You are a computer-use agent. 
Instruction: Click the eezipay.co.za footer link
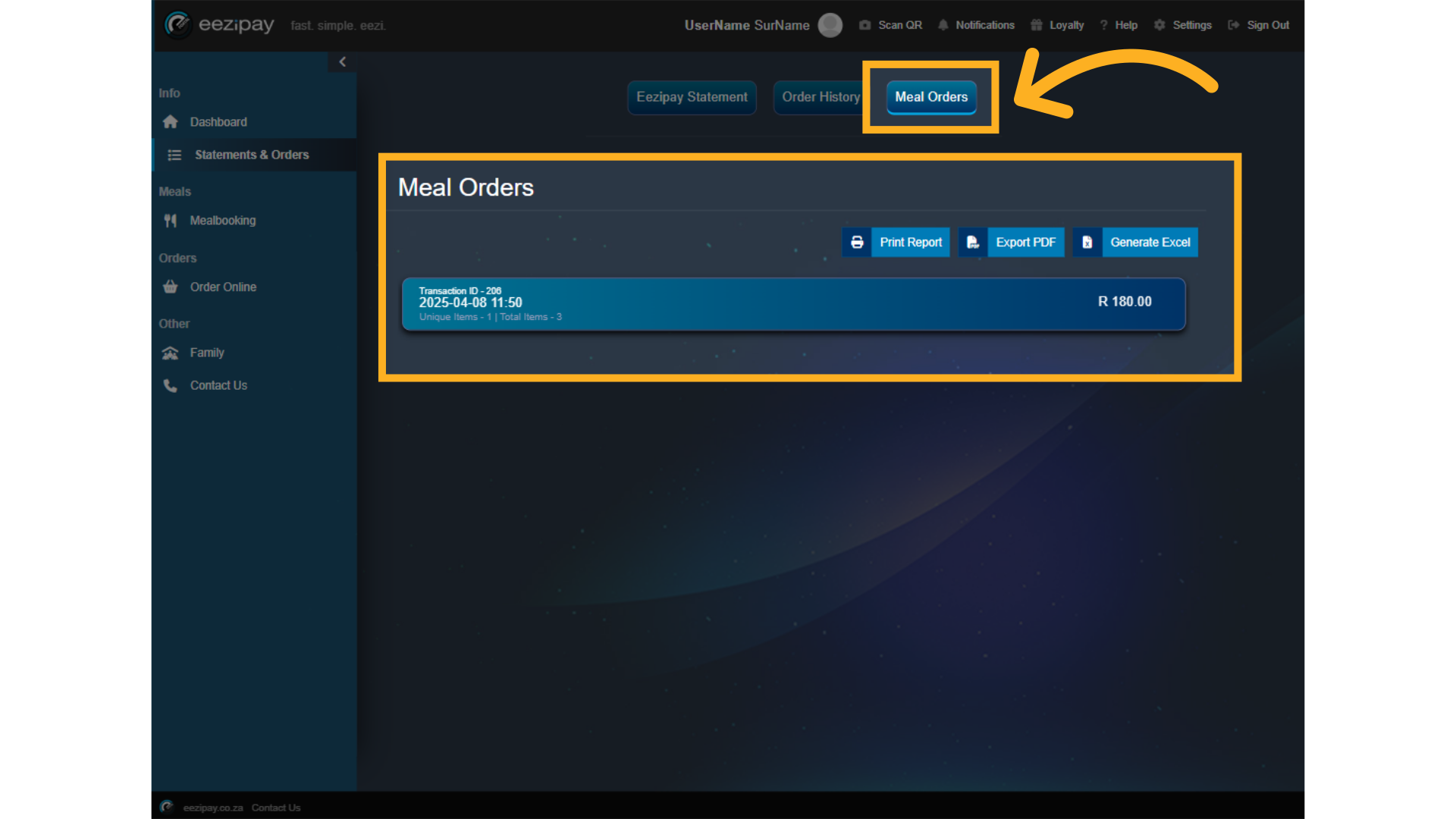[x=213, y=808]
